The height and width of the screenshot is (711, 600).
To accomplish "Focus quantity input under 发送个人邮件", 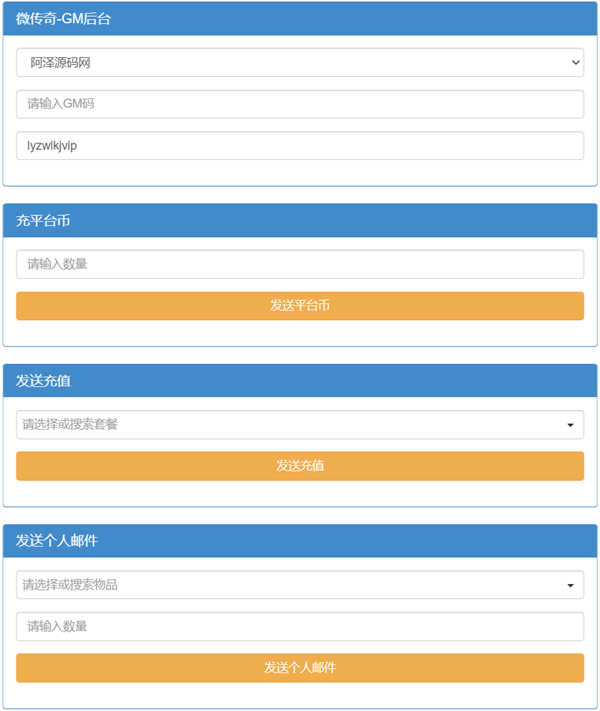I will pyautogui.click(x=300, y=626).
